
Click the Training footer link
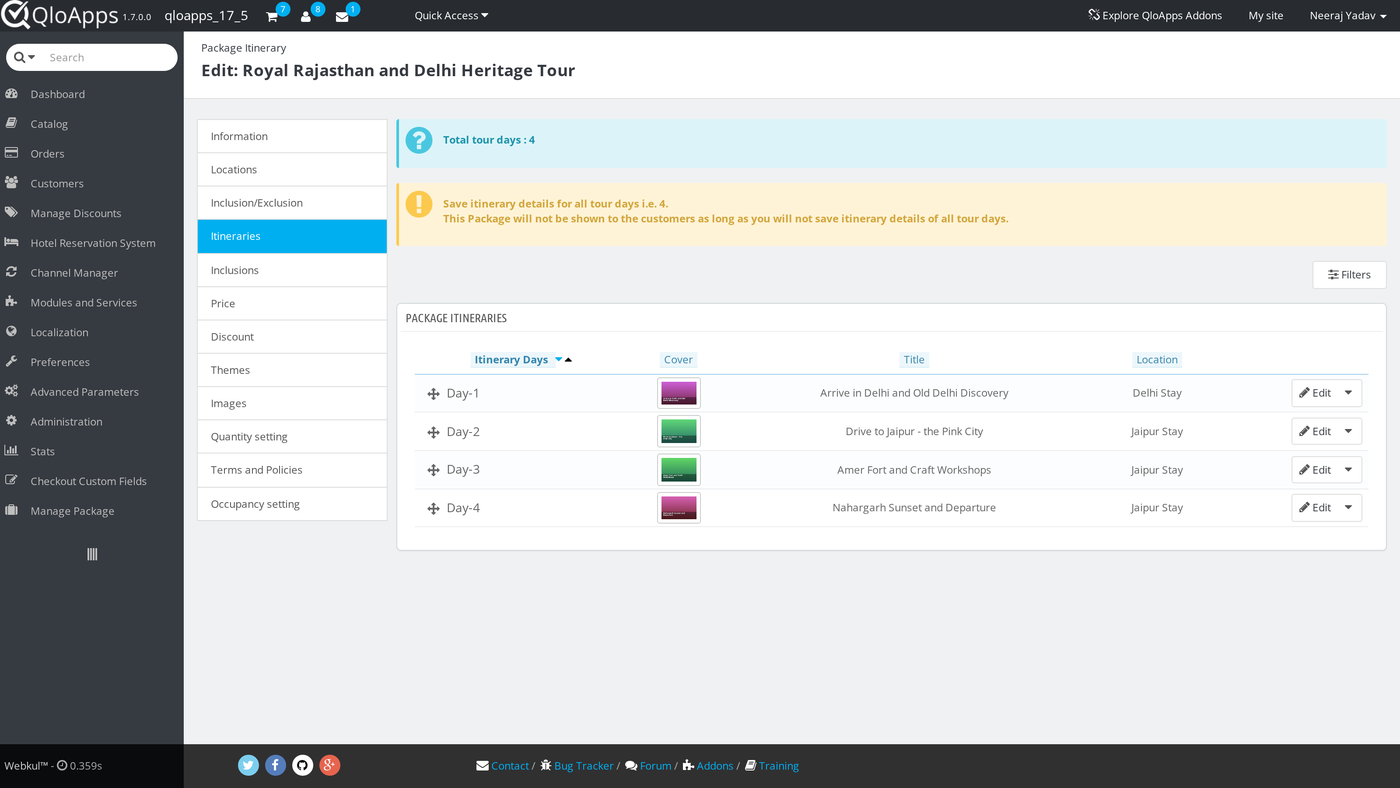pos(772,766)
